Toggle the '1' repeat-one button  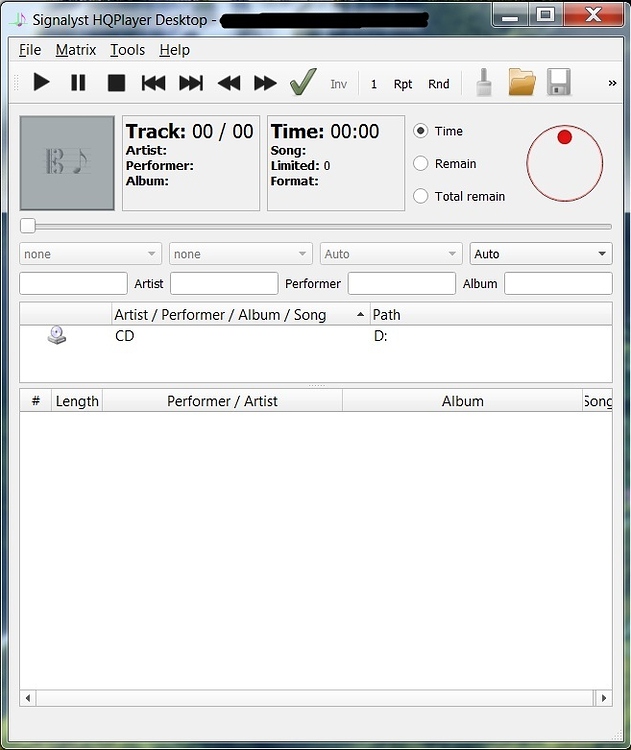pyautogui.click(x=374, y=84)
